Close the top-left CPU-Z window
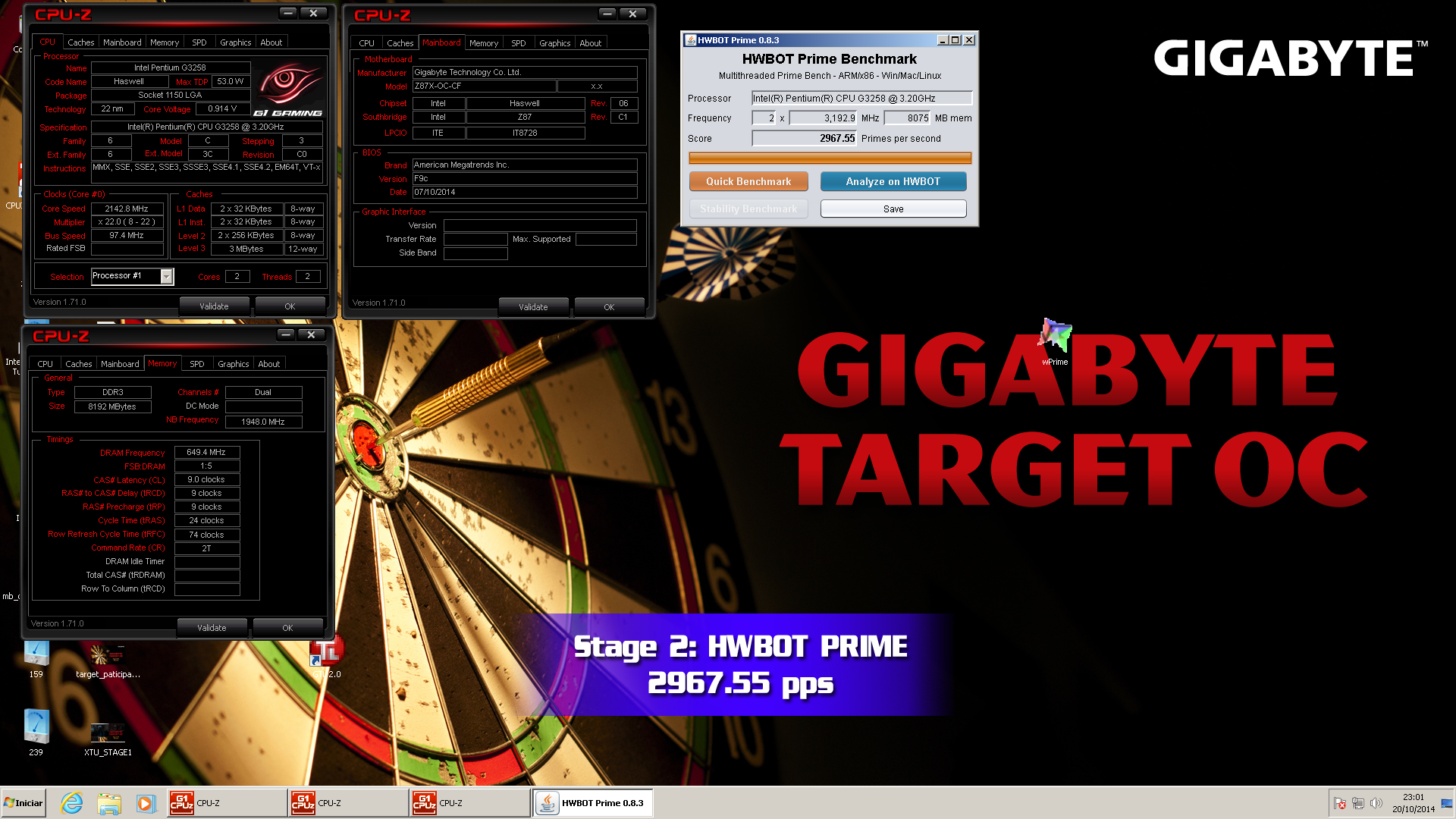Viewport: 1456px width, 819px height. tap(313, 14)
